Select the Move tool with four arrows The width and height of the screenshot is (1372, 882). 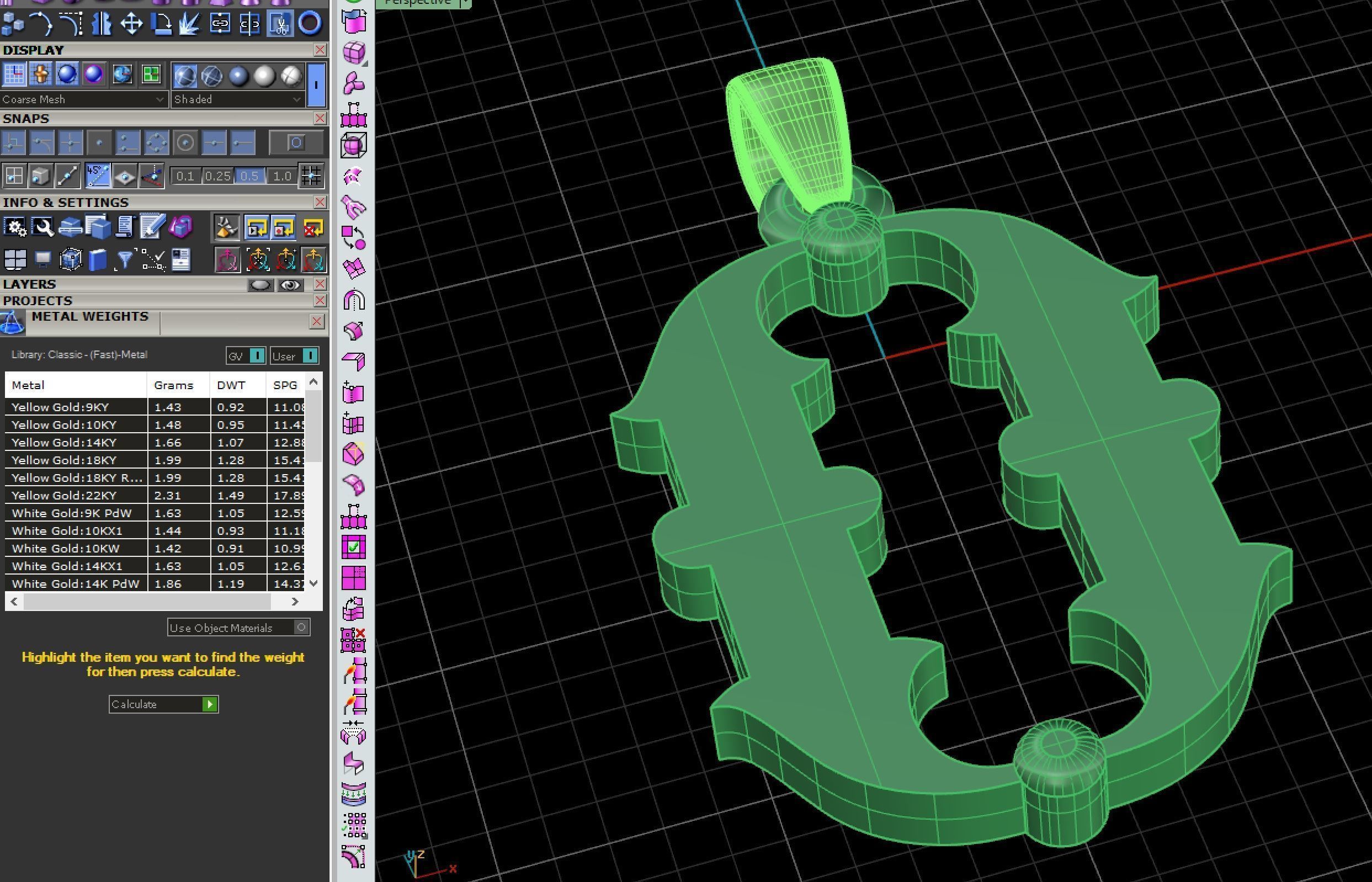tap(131, 24)
